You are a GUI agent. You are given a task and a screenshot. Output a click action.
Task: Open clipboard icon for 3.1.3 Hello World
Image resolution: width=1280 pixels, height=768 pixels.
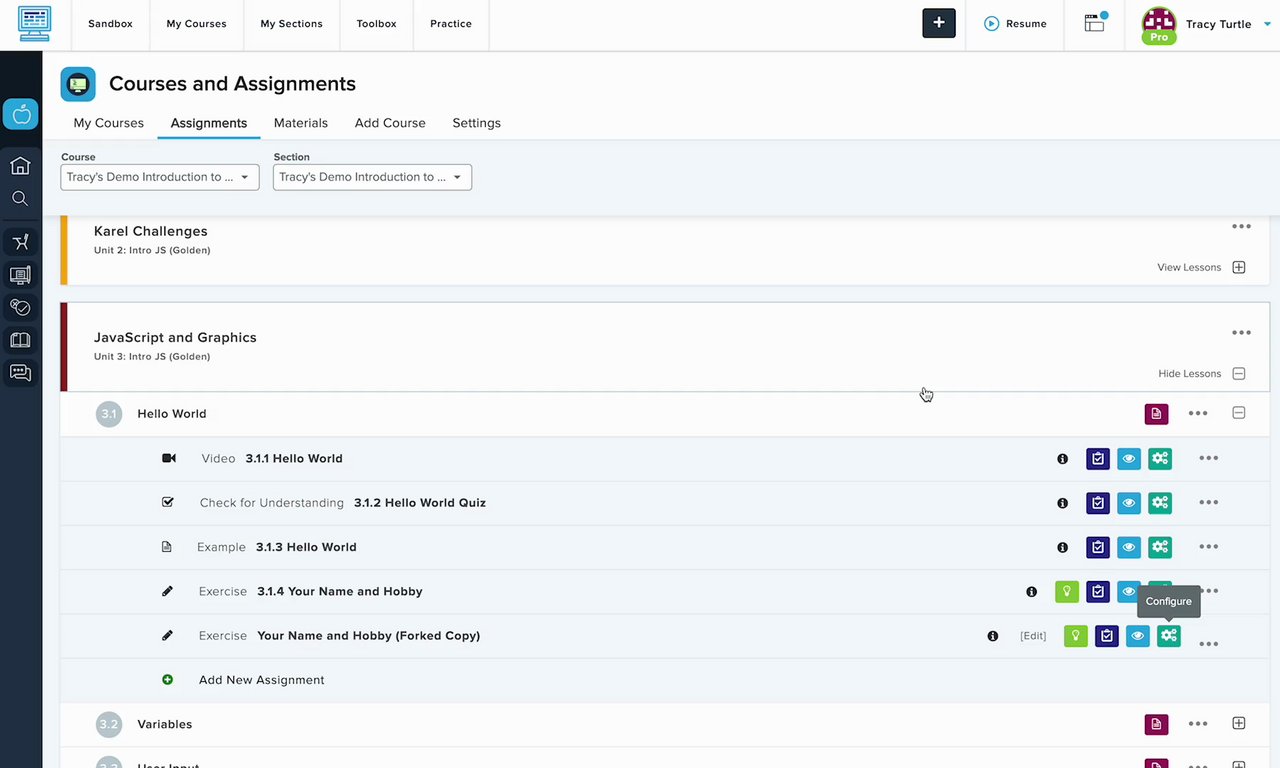[x=1098, y=547]
